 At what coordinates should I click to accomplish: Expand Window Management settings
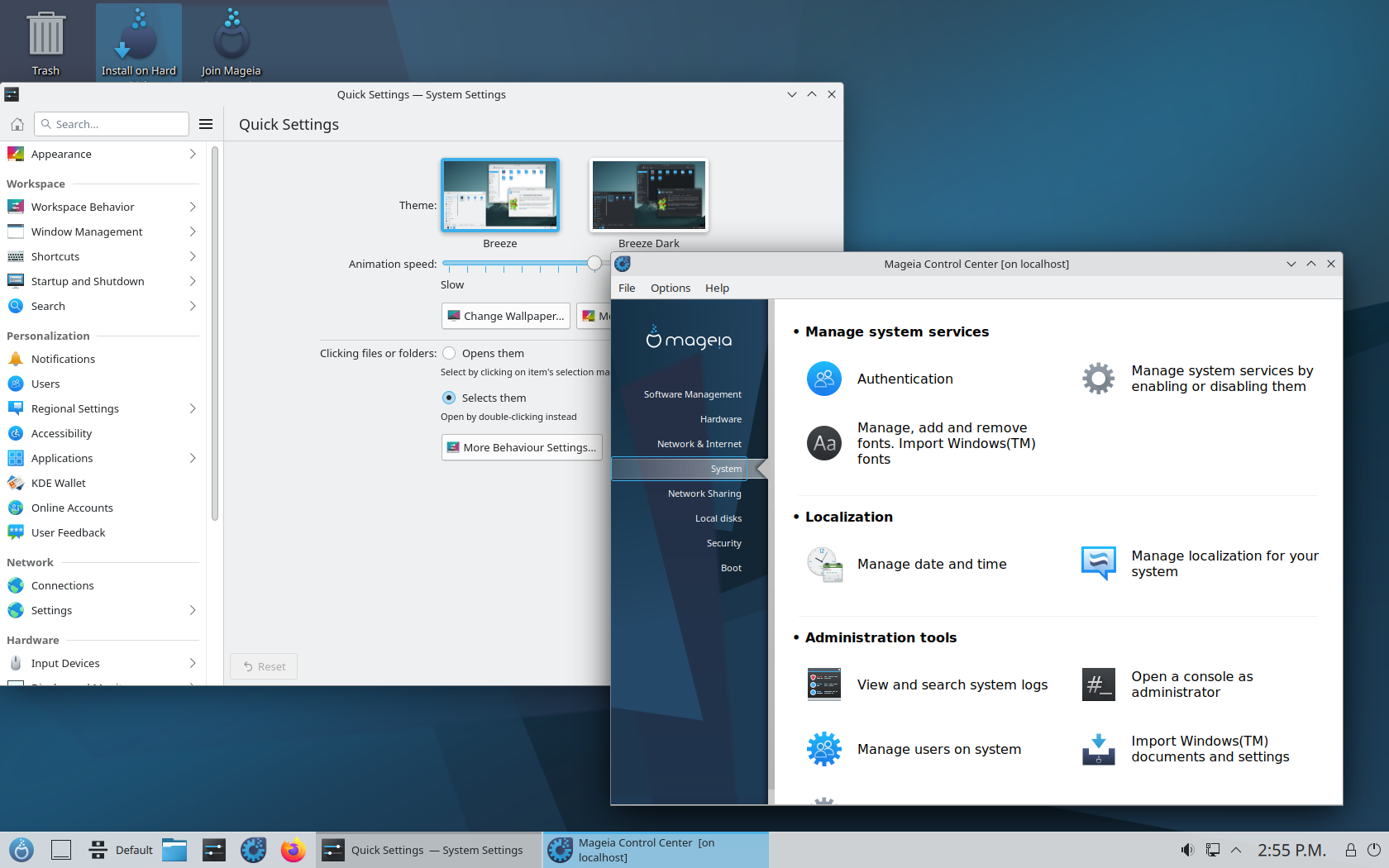coord(103,231)
